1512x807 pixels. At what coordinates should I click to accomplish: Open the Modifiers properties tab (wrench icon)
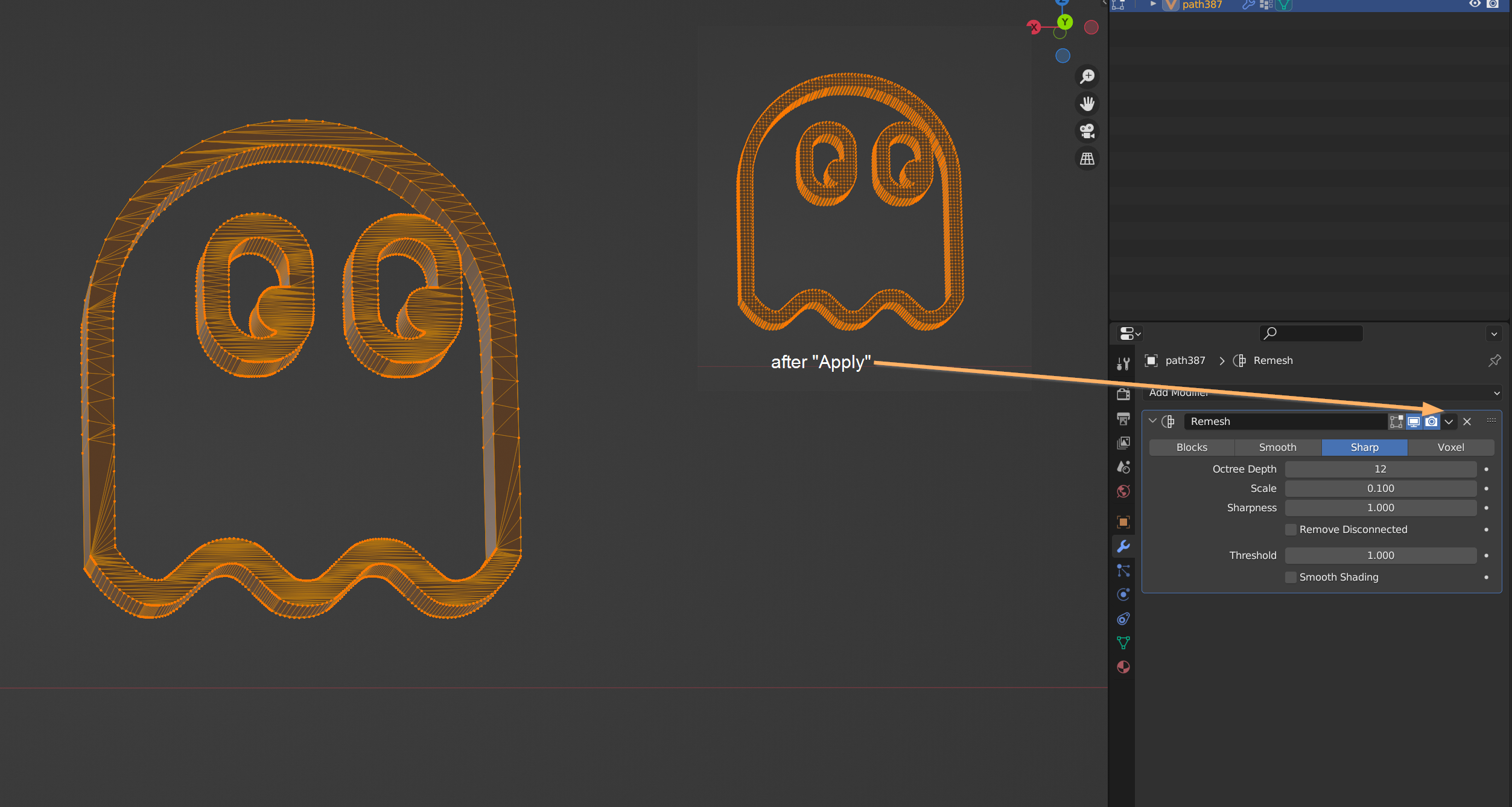click(x=1123, y=546)
